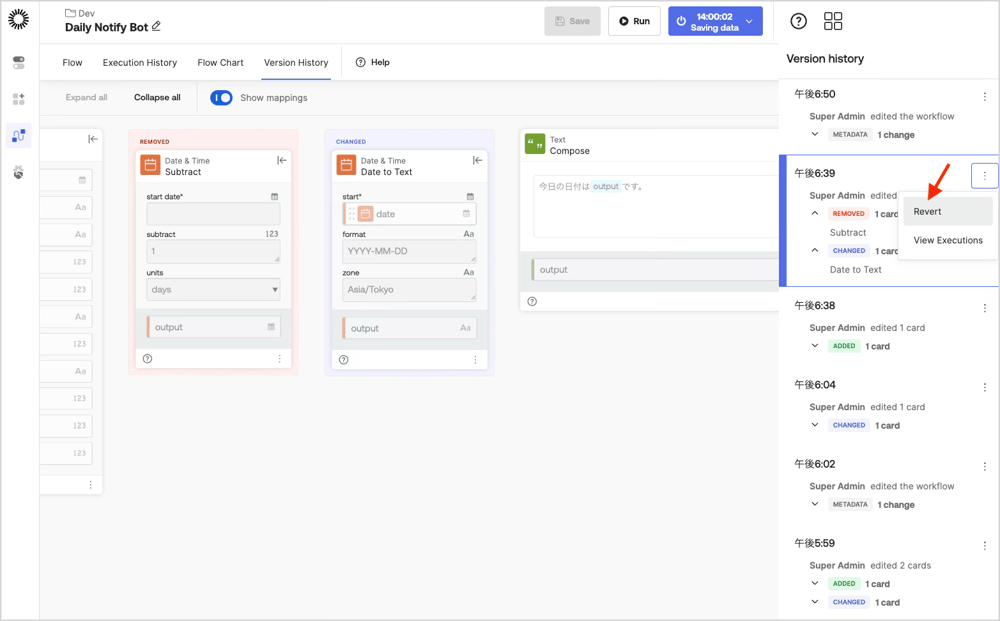The height and width of the screenshot is (621, 1000).
Task: Expand the ADDED card under 午後6:38
Action: point(814,346)
